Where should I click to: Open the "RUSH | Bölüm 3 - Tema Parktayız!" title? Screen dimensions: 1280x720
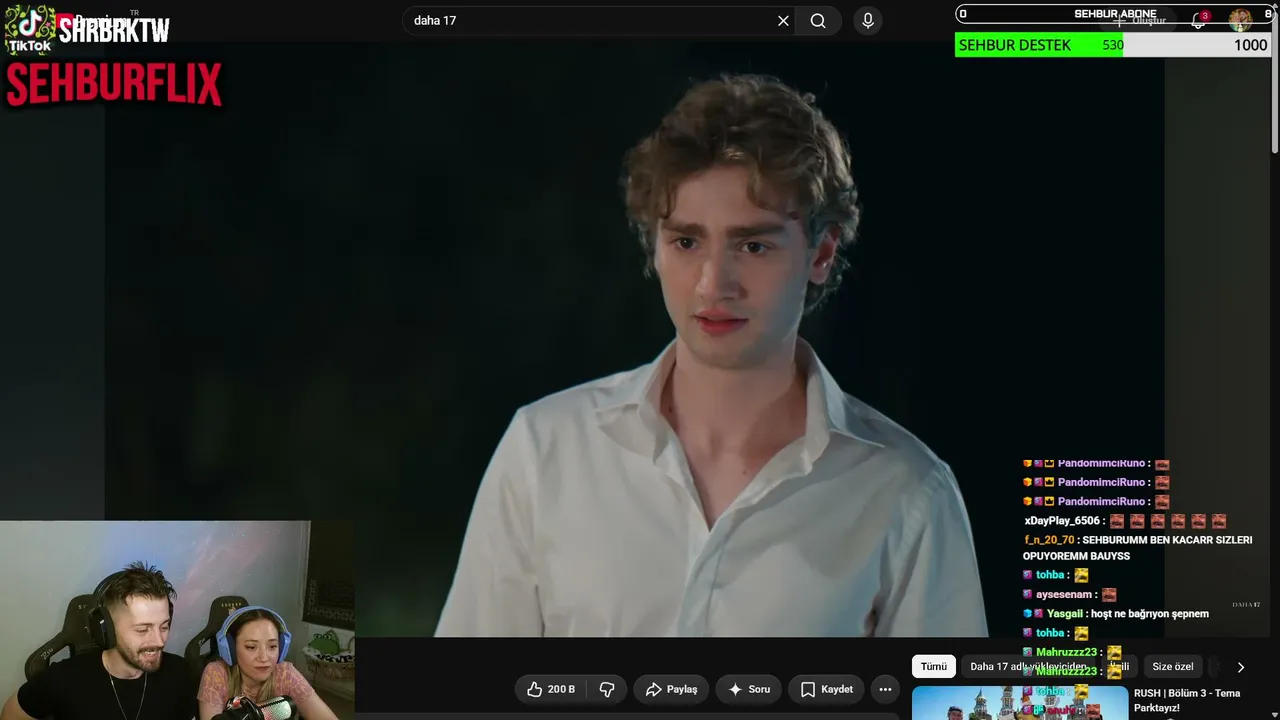pos(1187,700)
